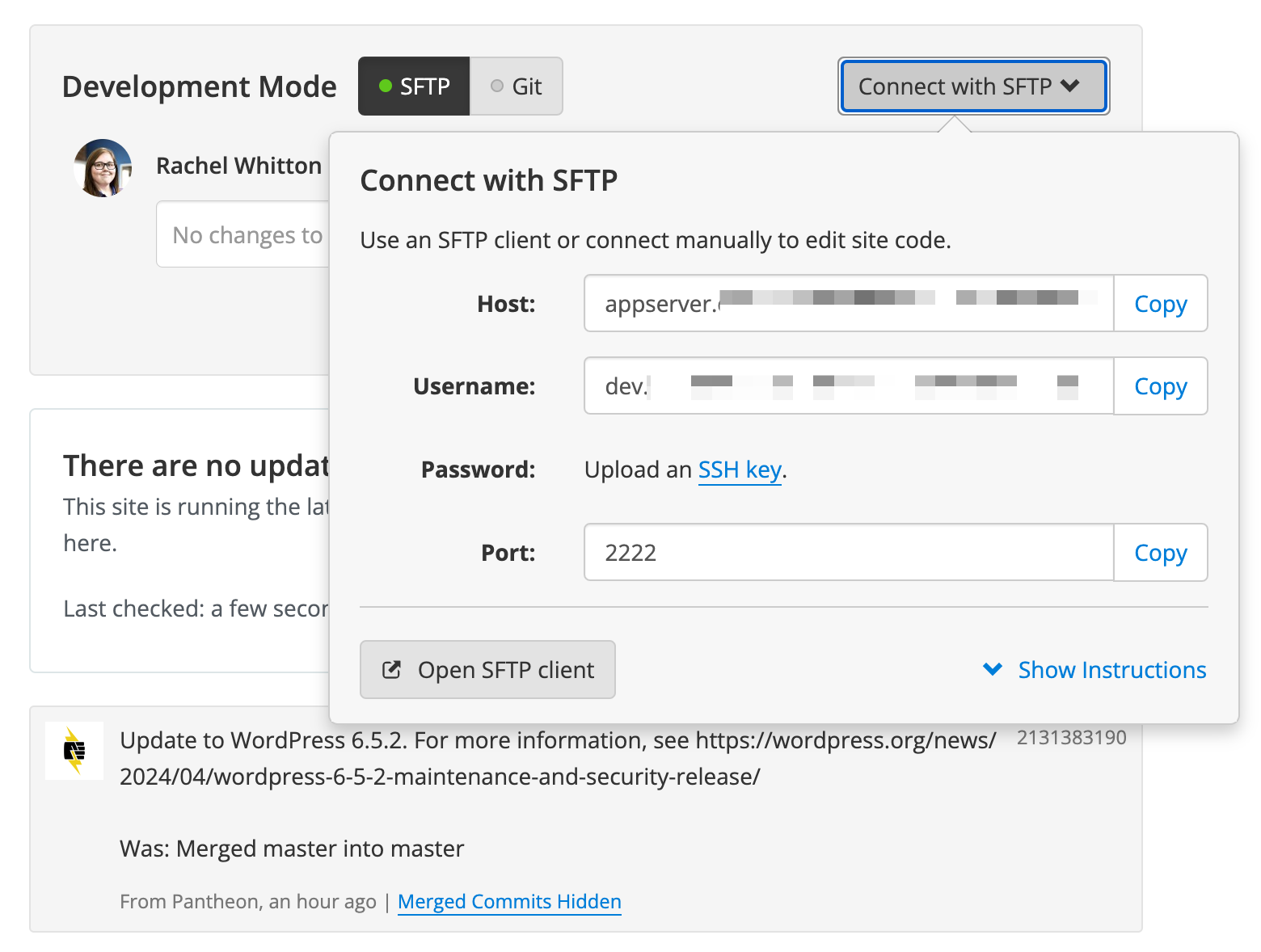
Task: Click Rachel Whitton's profile avatar
Action: coord(103,167)
